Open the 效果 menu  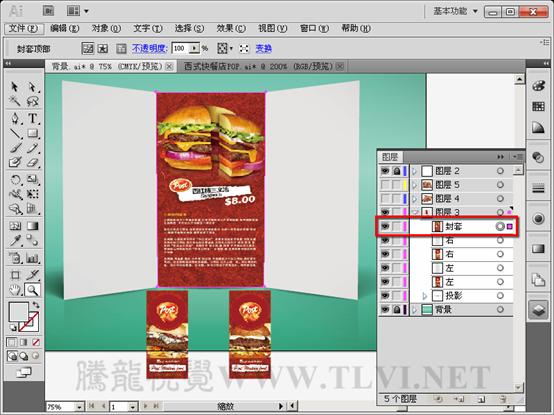(x=231, y=28)
